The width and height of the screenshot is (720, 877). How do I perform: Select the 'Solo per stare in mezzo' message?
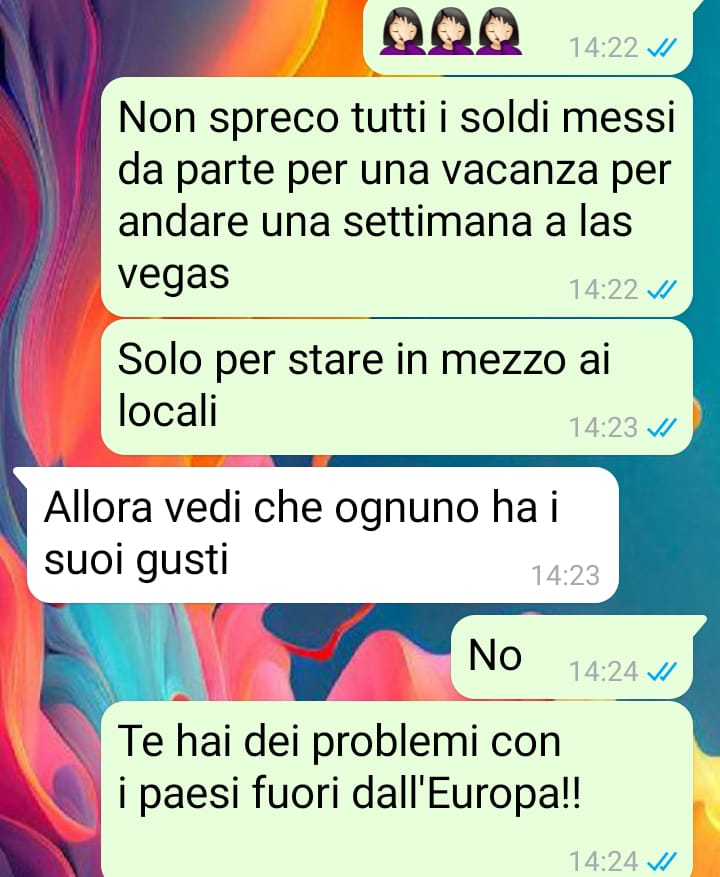[397, 387]
